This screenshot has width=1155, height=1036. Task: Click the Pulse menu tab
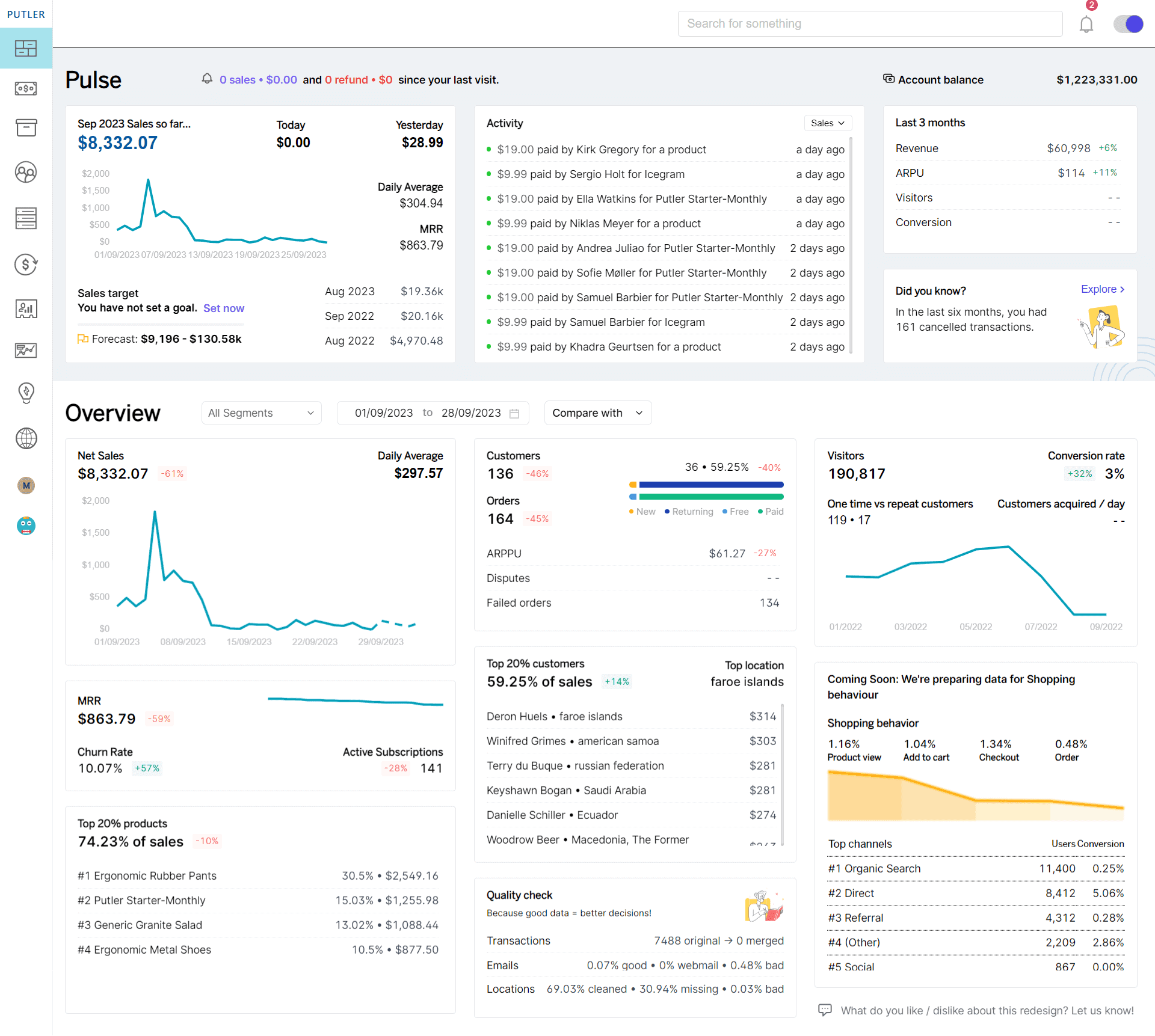coord(26,48)
